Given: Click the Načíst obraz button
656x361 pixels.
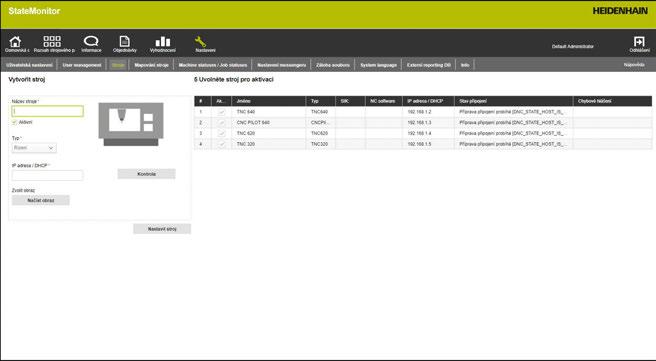Looking at the screenshot, I should 41,200.
